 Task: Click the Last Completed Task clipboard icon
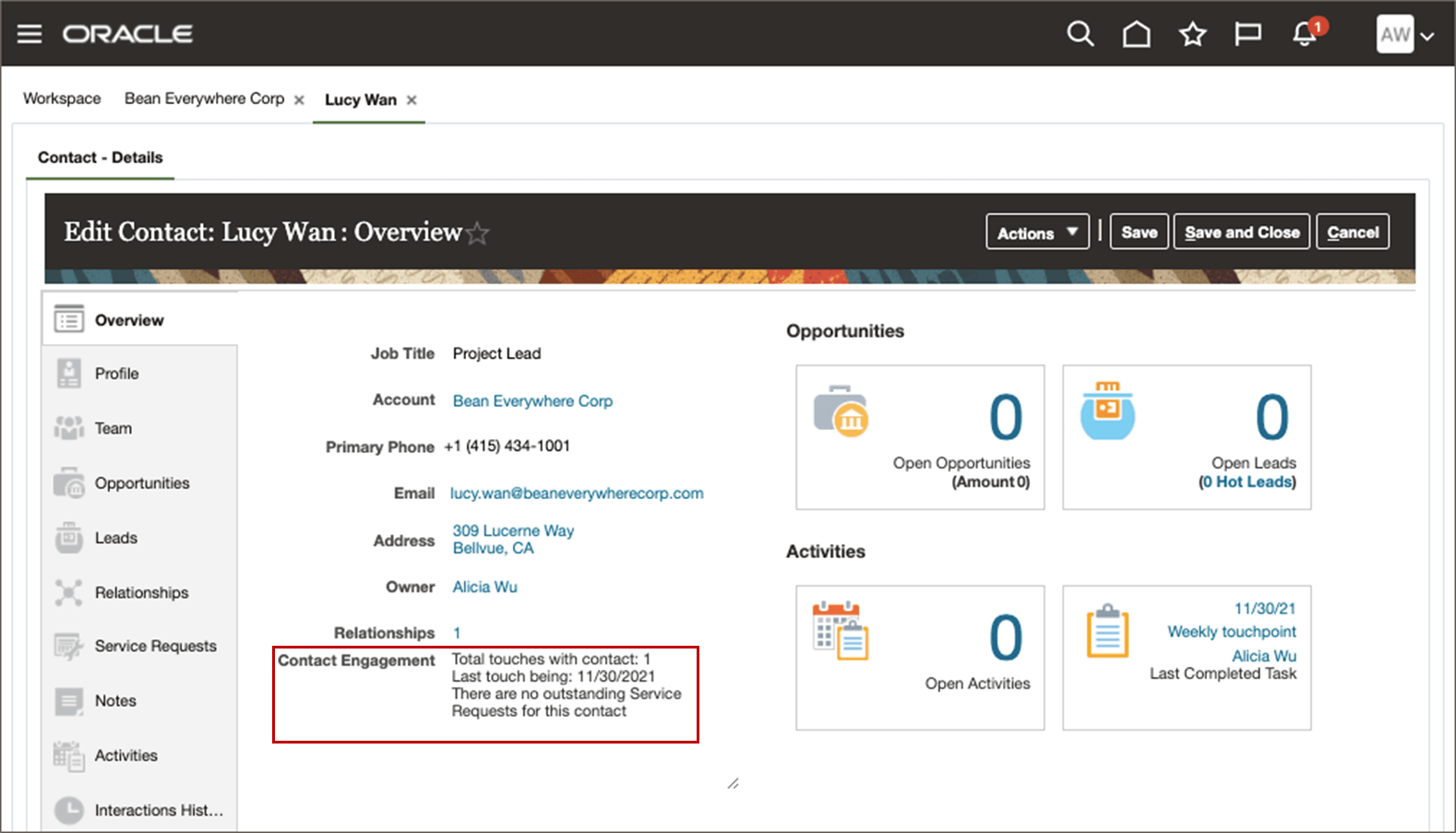coord(1107,631)
